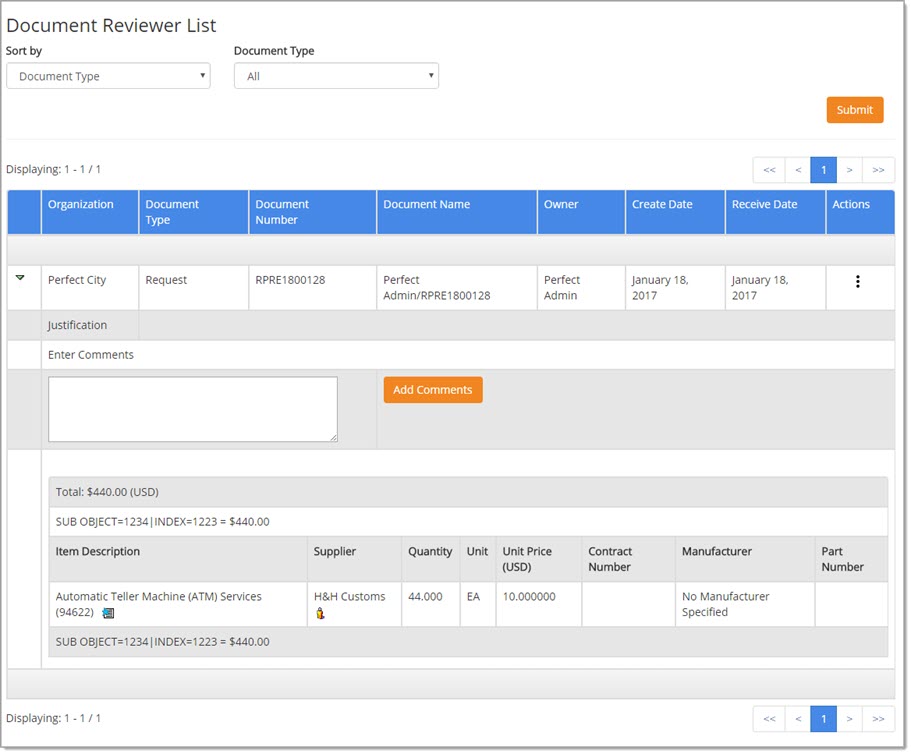Click the Add Comments button
Screen dimensions: 911x754
click(x=433, y=390)
